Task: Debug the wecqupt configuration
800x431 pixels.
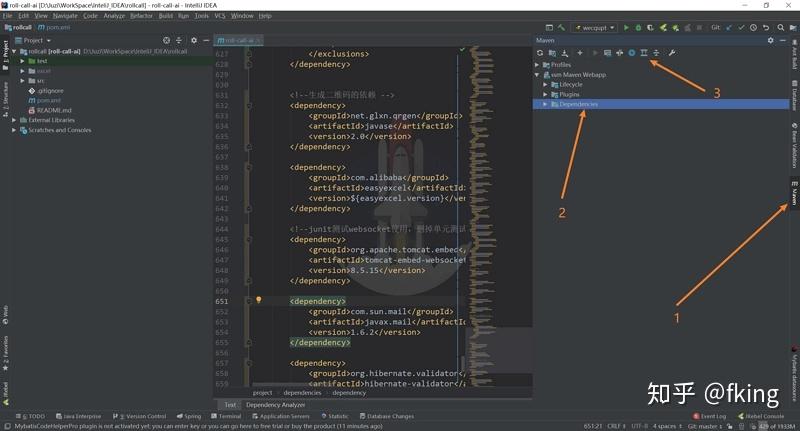Action: (x=638, y=28)
